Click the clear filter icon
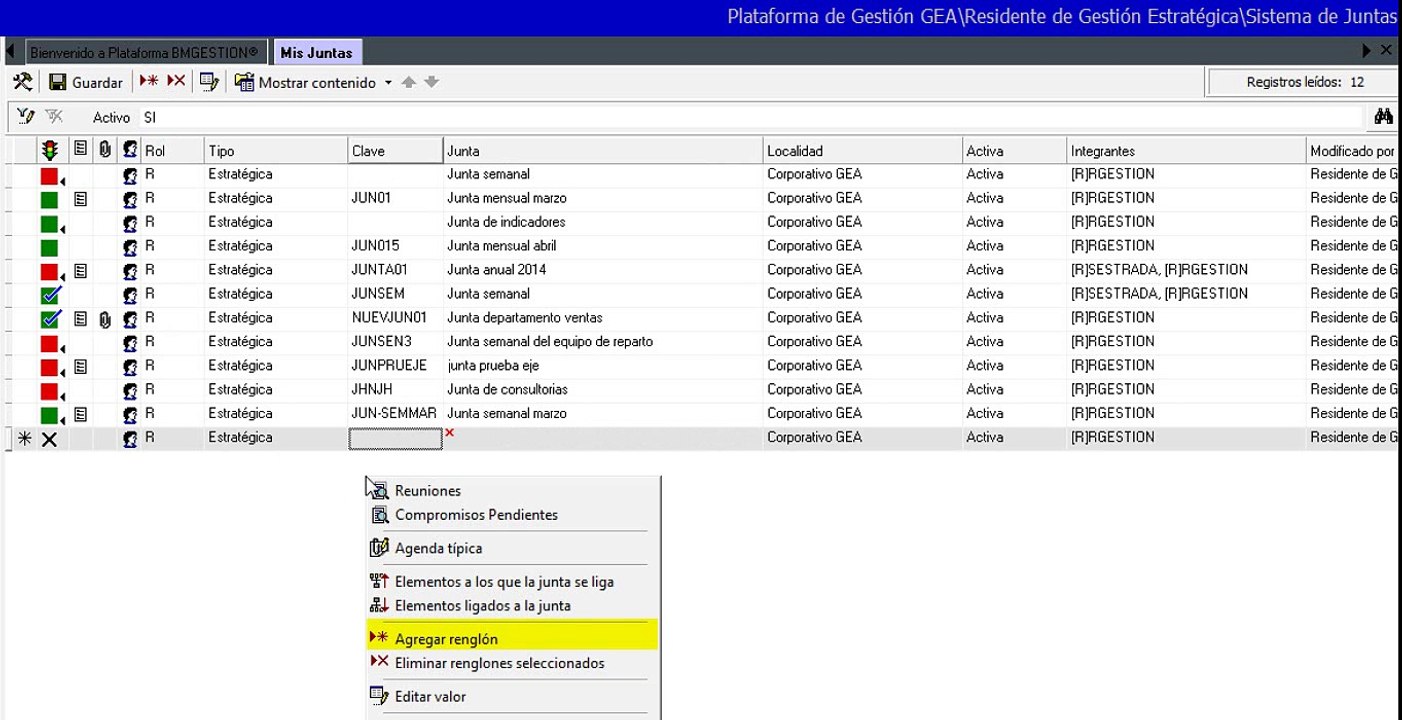 click(54, 117)
